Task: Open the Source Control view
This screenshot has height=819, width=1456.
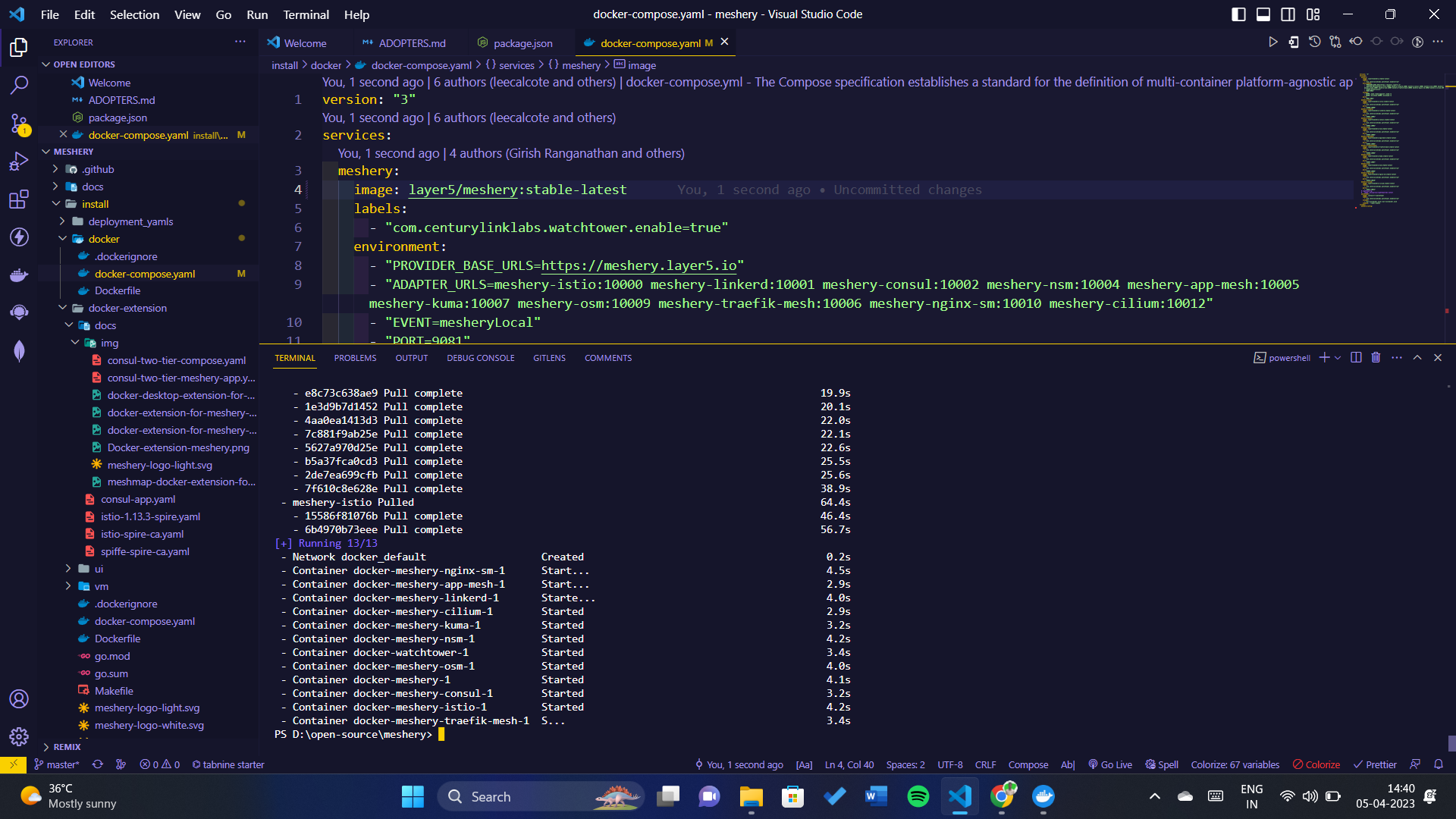Action: tap(19, 124)
